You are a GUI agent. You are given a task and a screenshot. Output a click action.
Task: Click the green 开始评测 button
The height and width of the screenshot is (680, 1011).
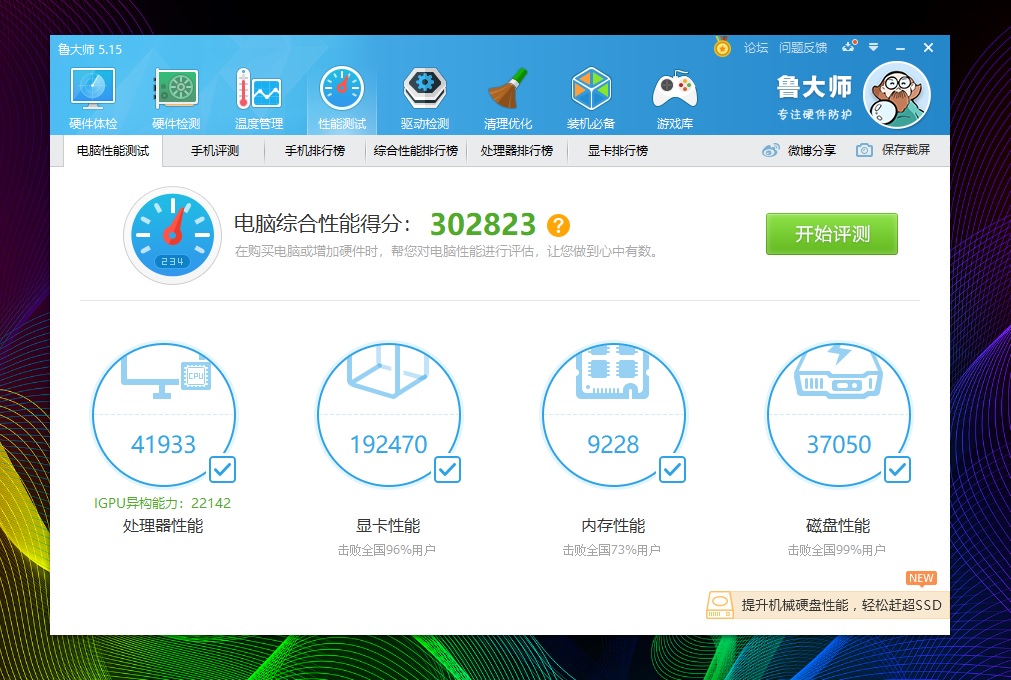click(x=832, y=234)
